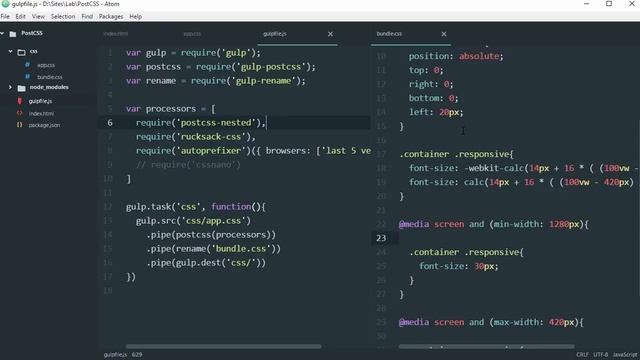
Task: Click line number 6 in gulpfile.js gutter
Action: pos(110,123)
